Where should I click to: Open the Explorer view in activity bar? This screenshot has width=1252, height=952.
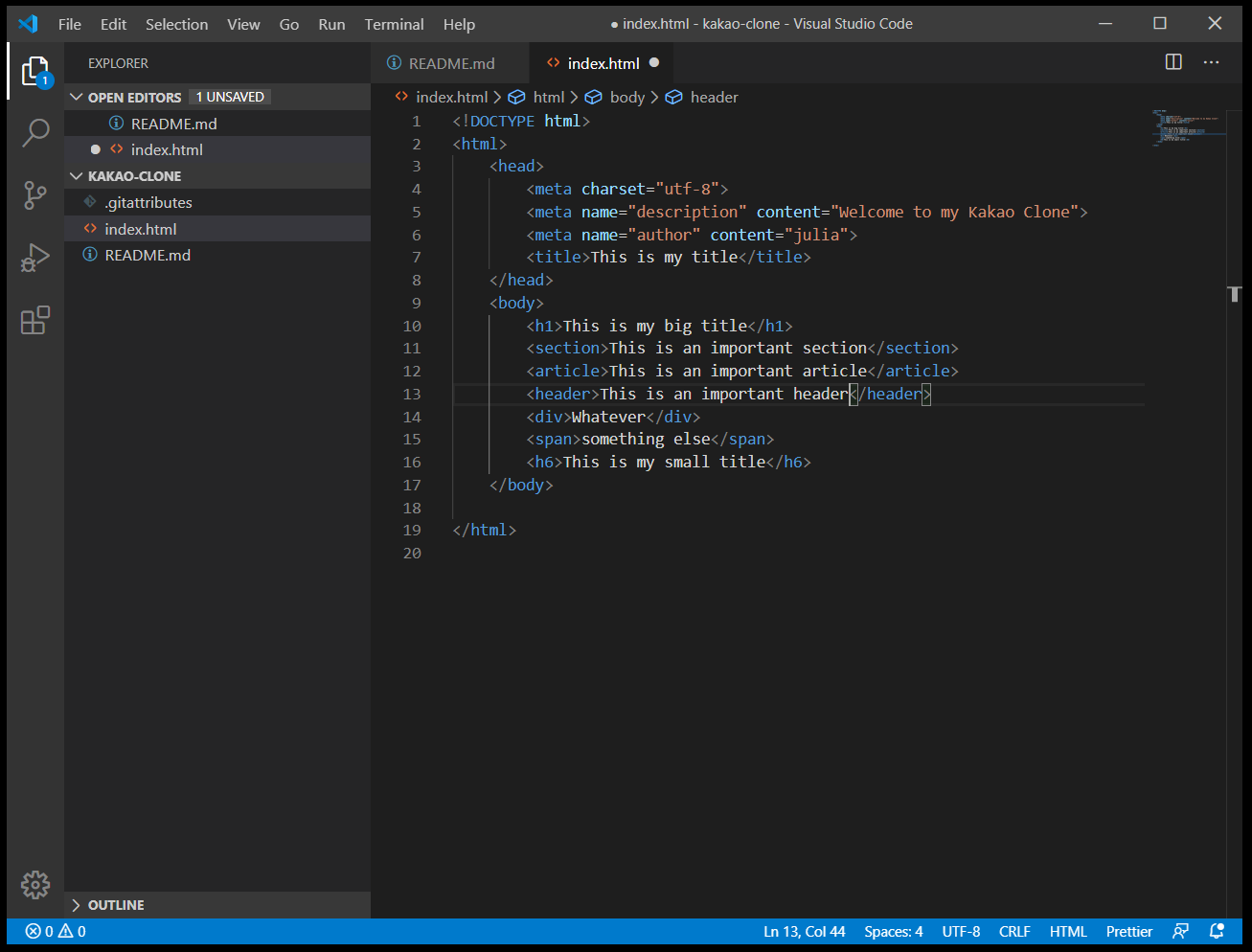pos(35,71)
